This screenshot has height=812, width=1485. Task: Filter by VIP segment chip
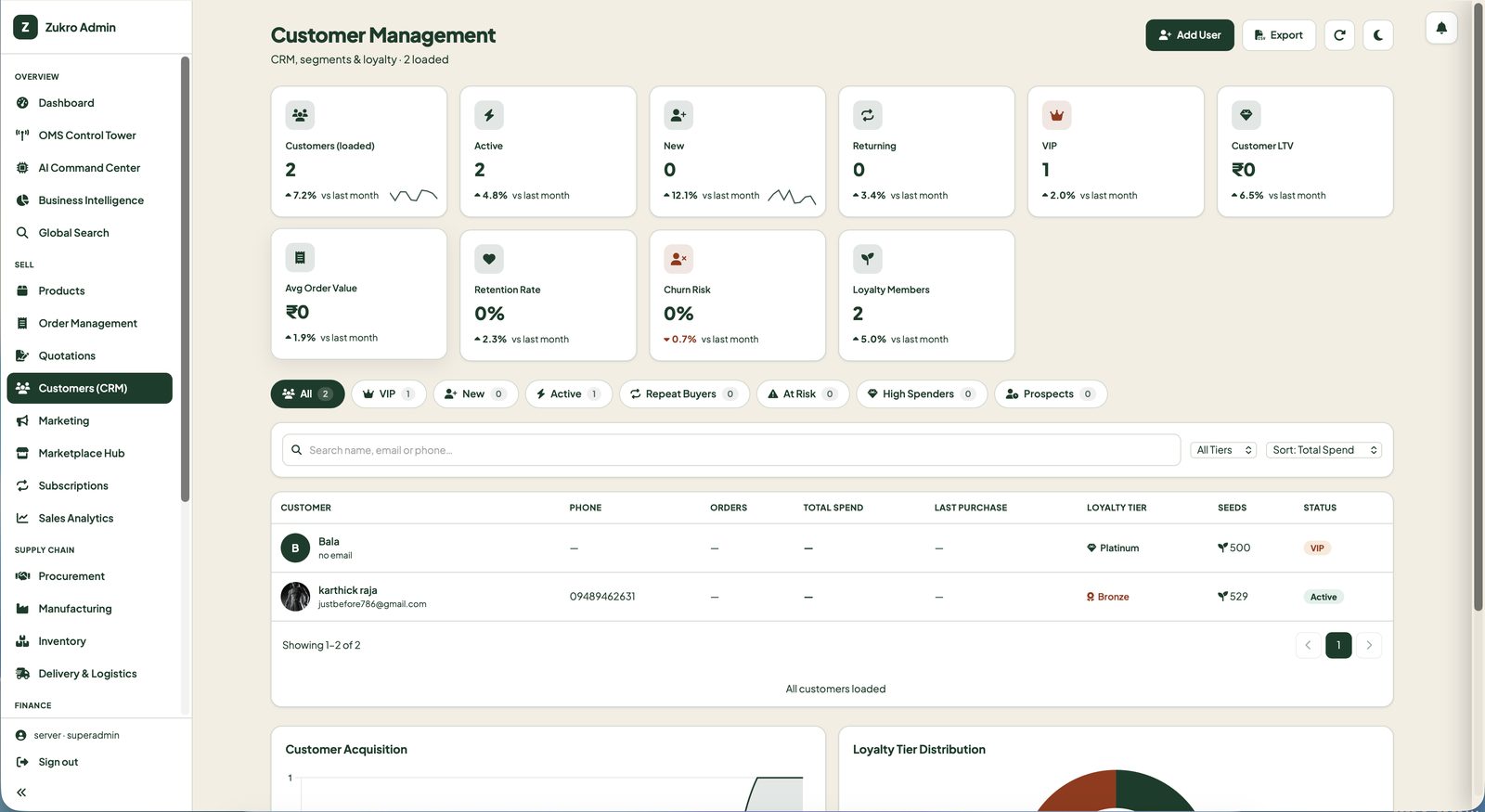(x=389, y=394)
